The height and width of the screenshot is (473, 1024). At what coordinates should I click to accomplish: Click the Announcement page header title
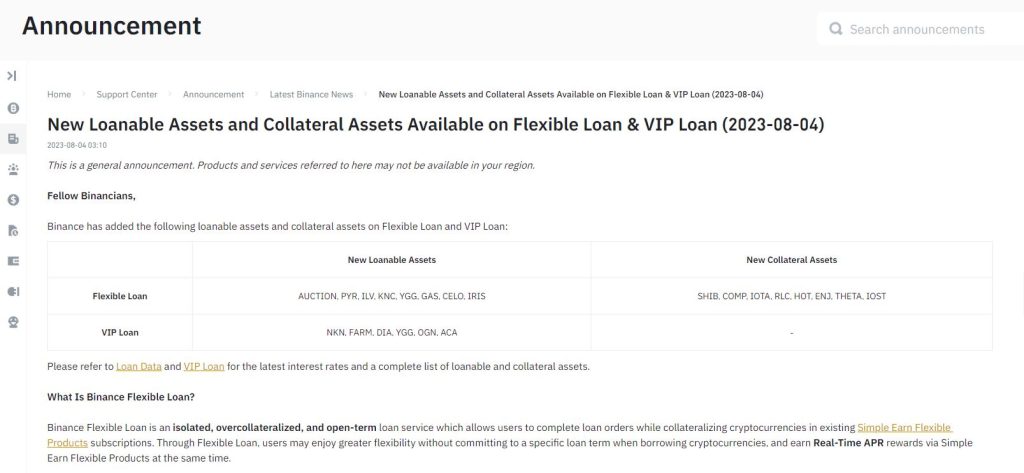click(x=111, y=25)
